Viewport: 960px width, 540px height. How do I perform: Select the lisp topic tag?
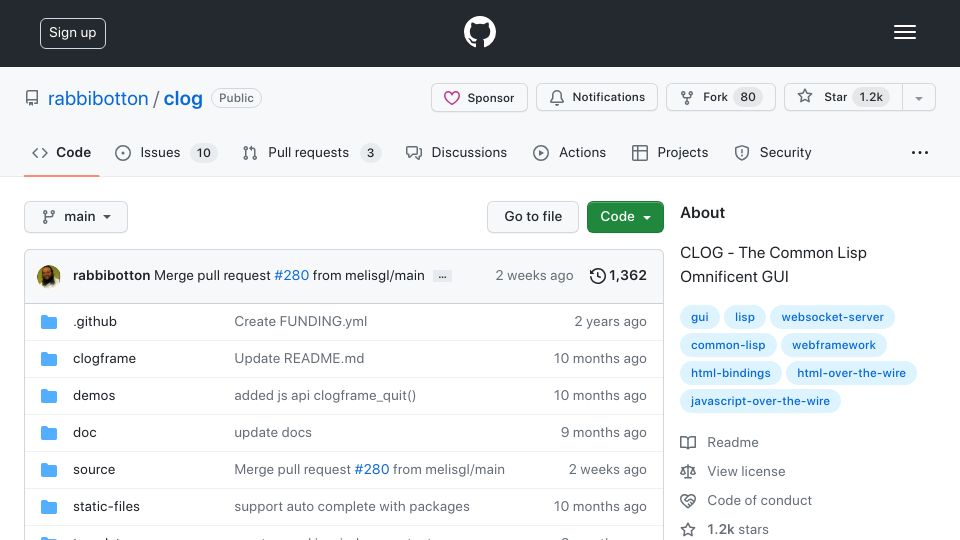744,317
